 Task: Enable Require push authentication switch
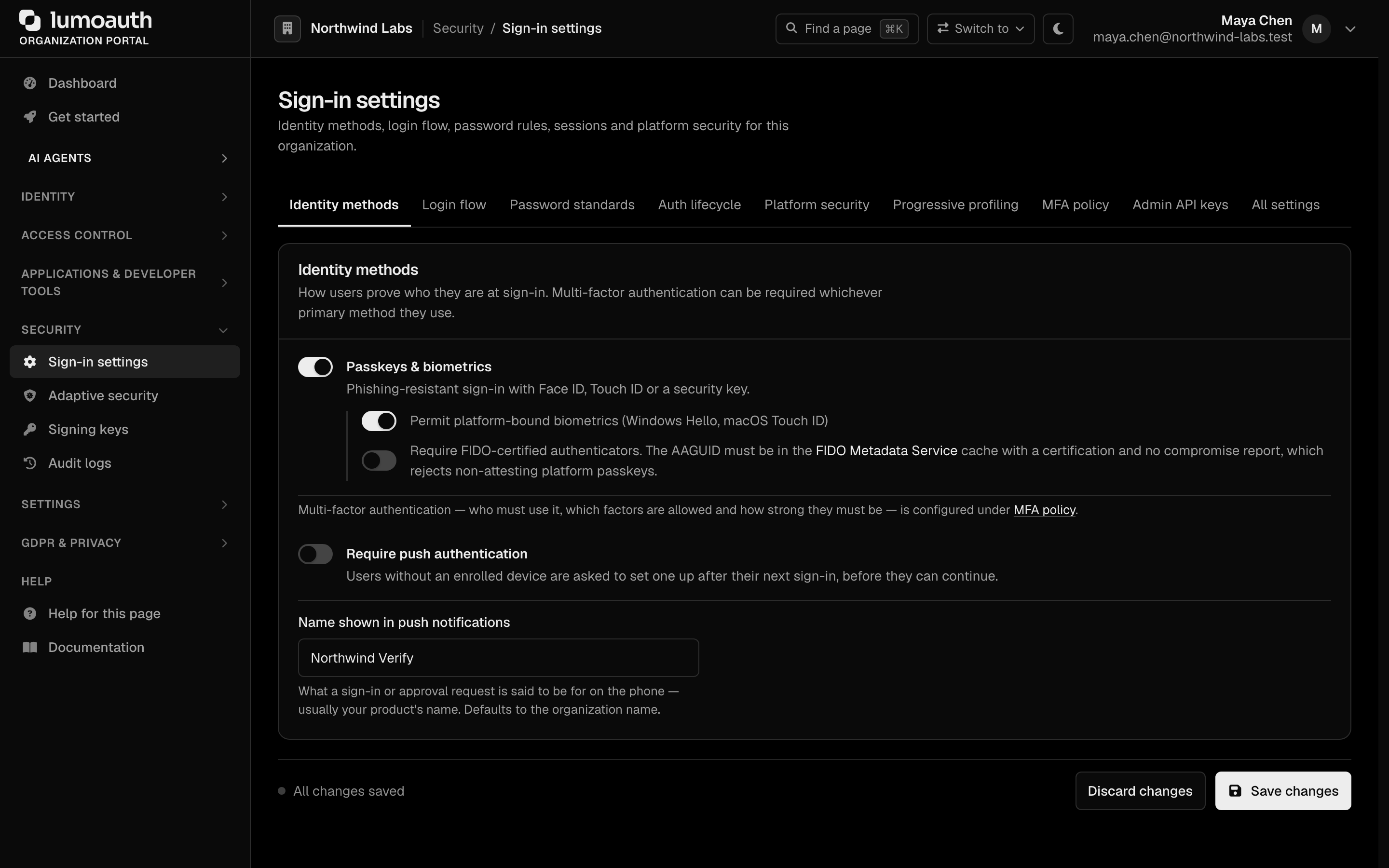click(315, 554)
